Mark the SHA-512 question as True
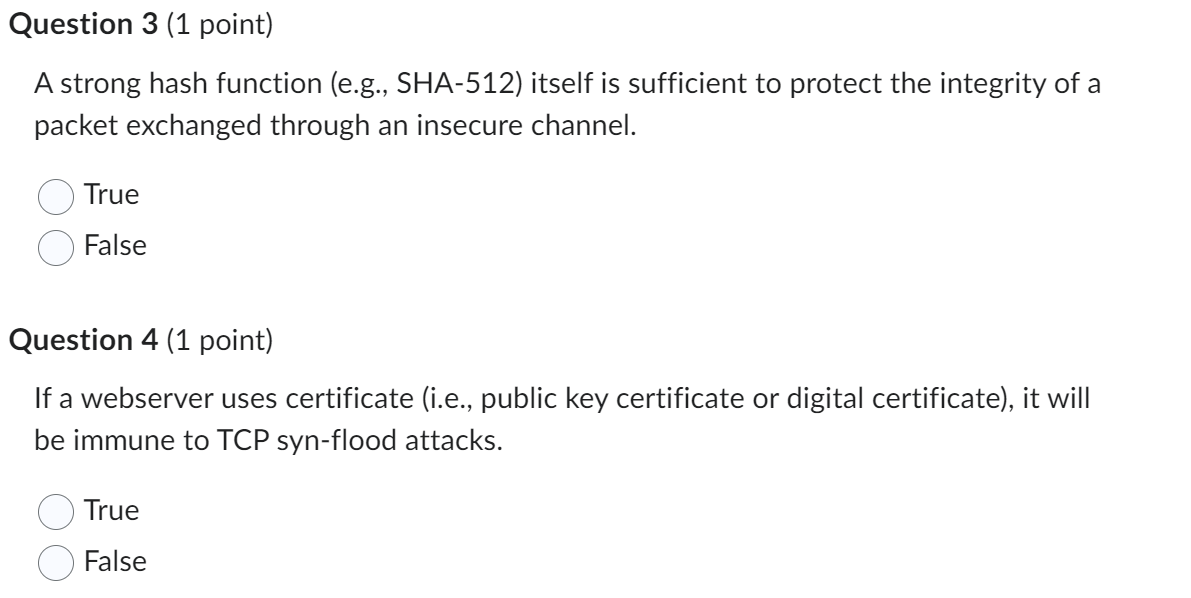1191x598 pixels. point(58,196)
